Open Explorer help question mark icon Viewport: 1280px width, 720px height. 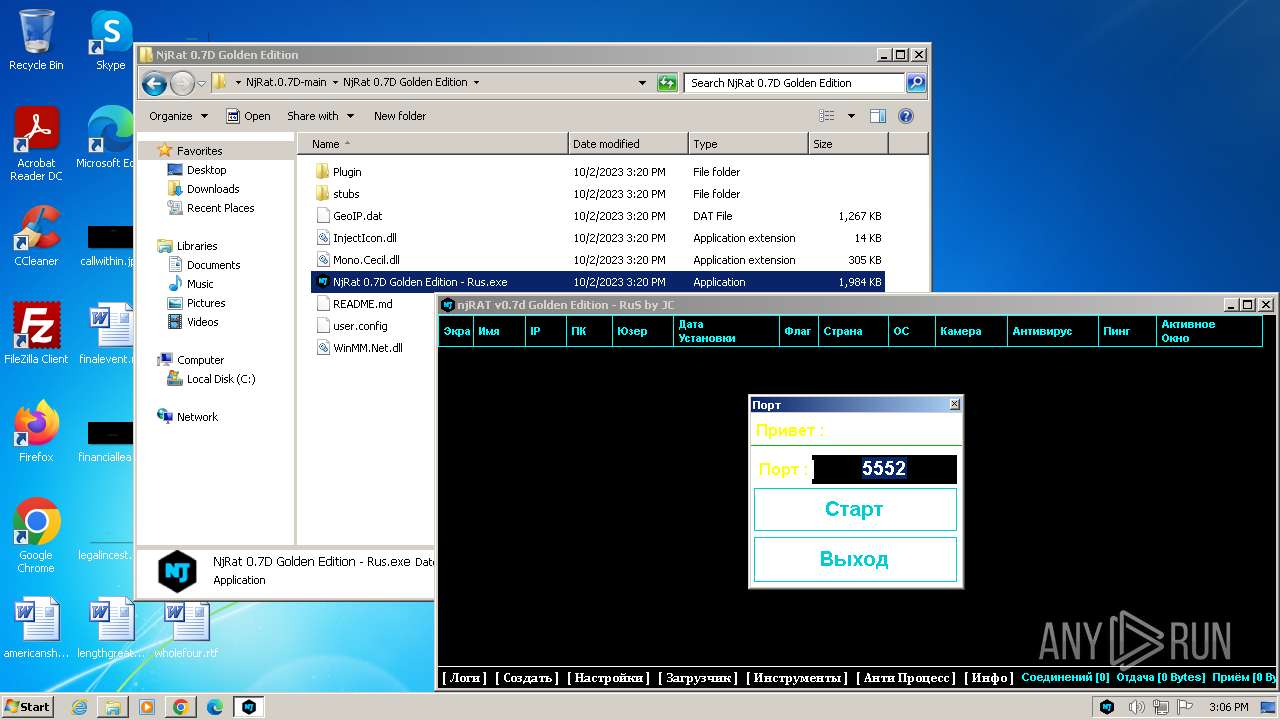(x=906, y=116)
